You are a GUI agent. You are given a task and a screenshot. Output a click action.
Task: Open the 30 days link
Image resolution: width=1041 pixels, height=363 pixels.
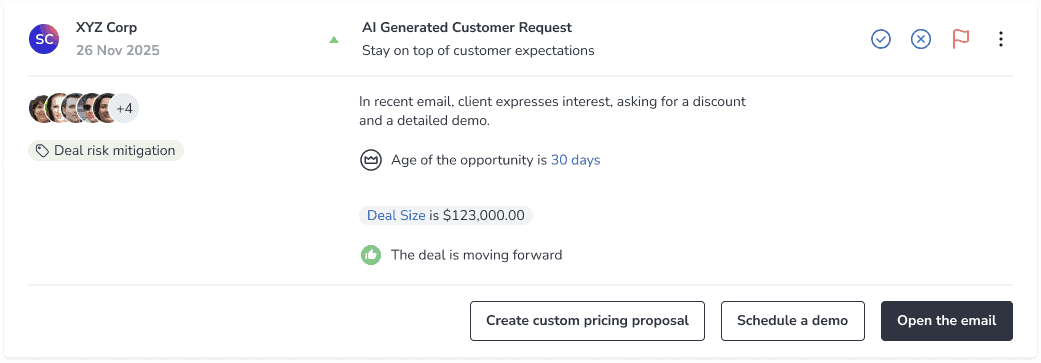576,160
